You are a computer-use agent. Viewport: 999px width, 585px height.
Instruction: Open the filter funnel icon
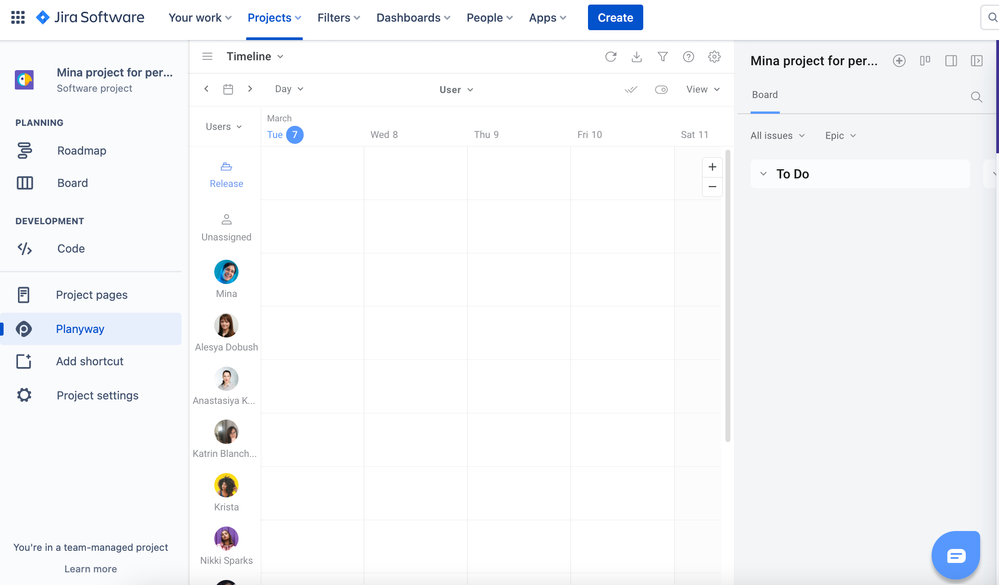click(663, 57)
